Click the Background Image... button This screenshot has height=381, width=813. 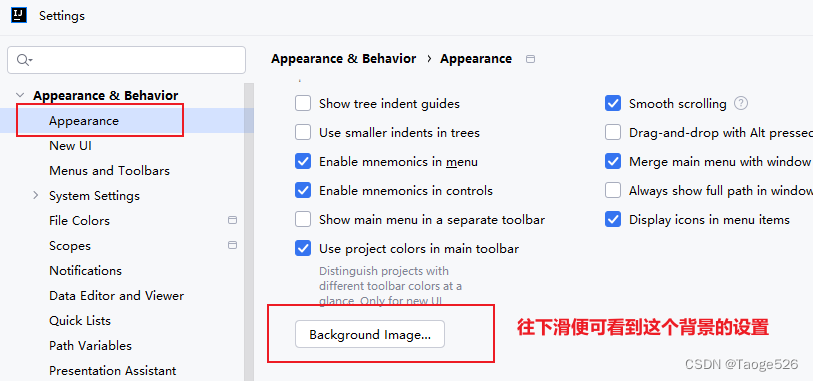pyautogui.click(x=370, y=334)
